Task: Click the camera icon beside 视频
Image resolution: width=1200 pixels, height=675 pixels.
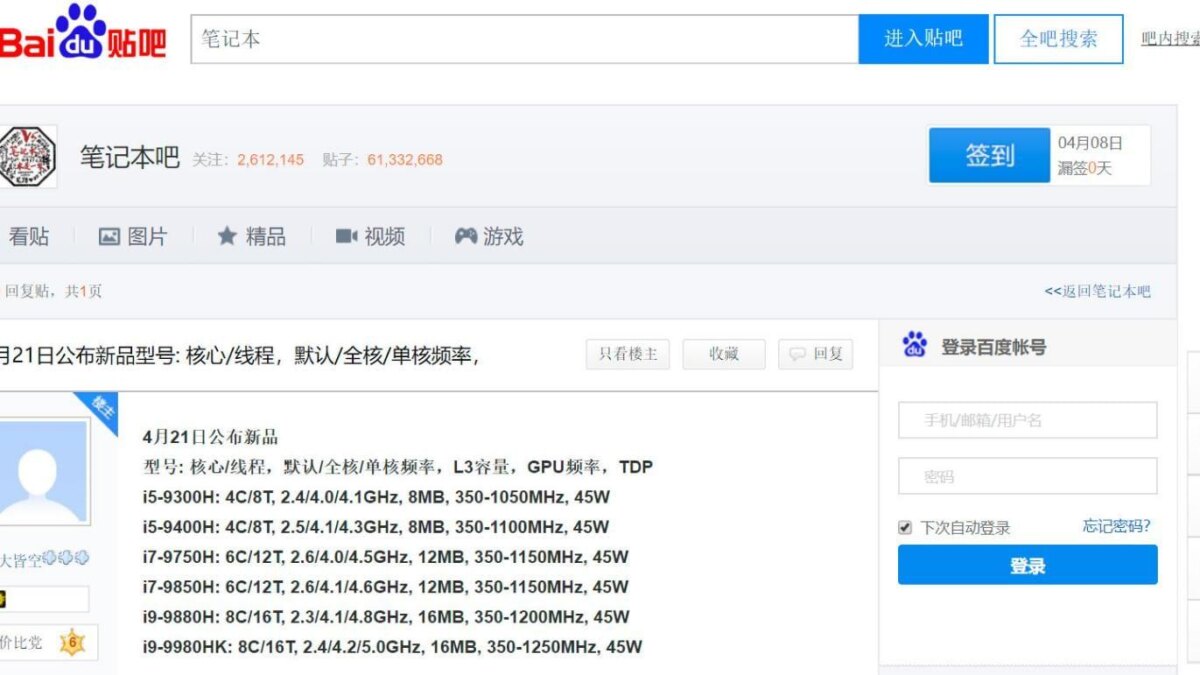Action: pos(346,236)
